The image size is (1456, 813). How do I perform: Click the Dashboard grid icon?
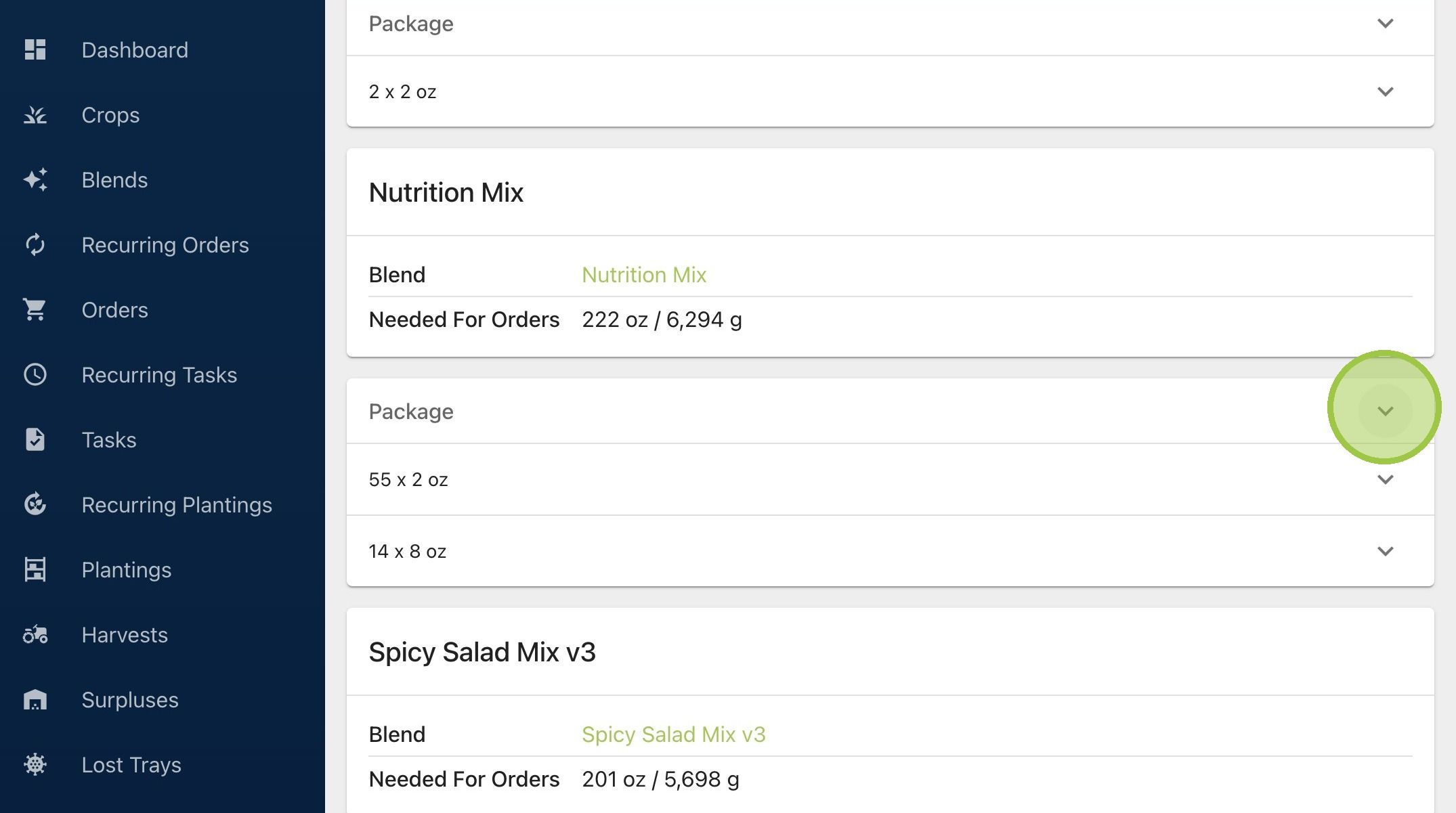click(35, 49)
